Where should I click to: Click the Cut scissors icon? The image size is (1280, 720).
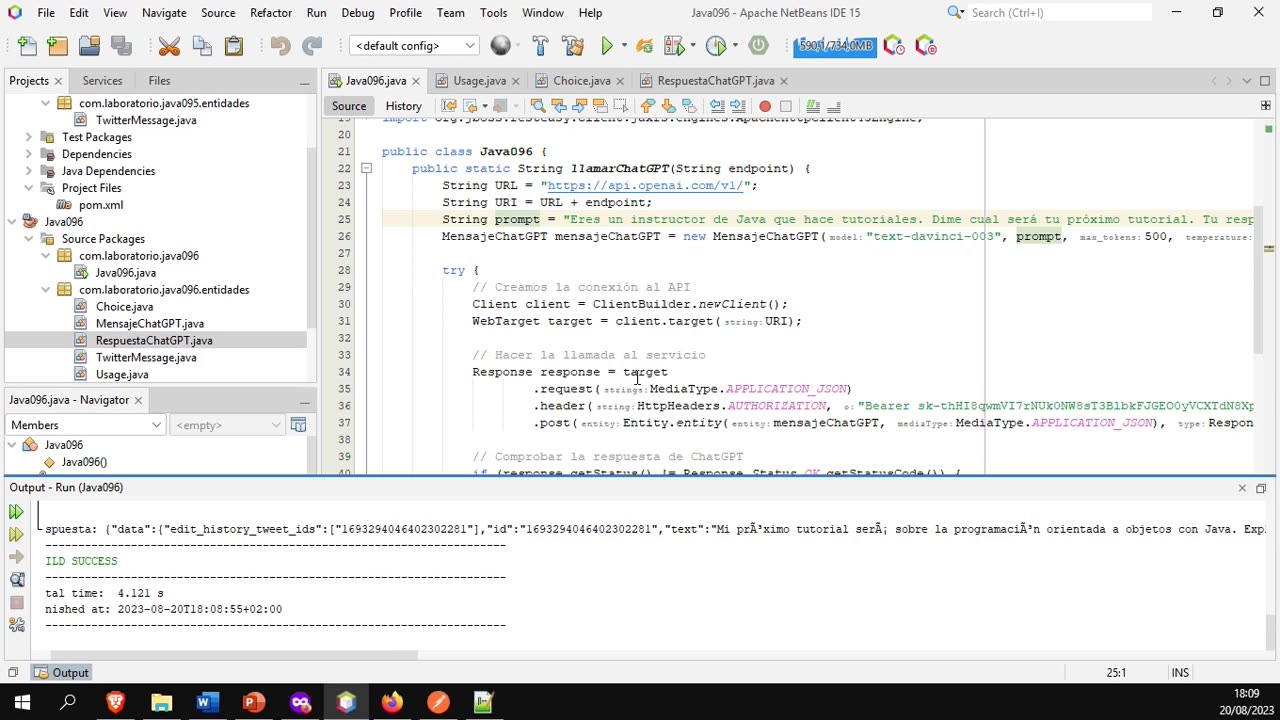tap(169, 46)
